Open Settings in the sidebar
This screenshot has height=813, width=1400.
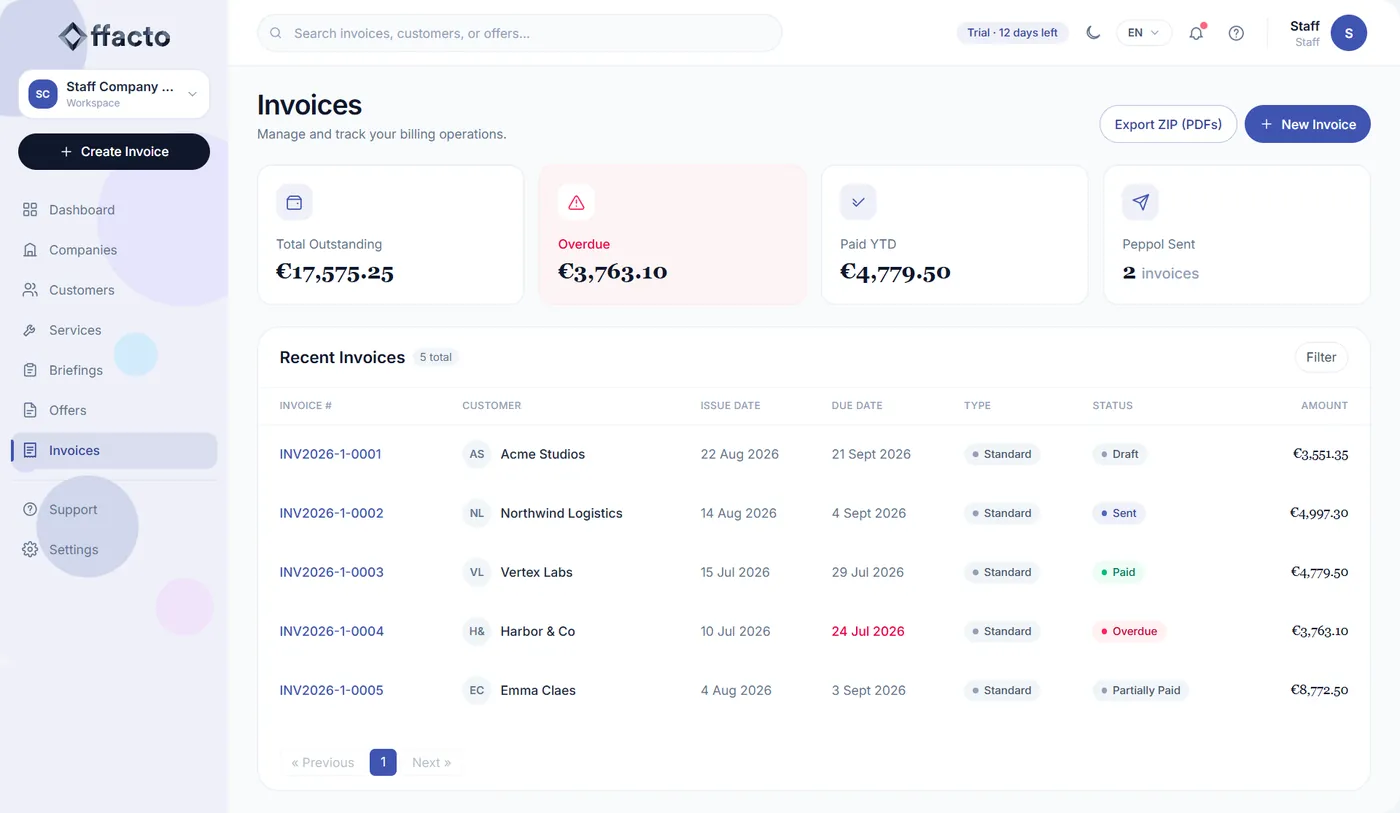pyautogui.click(x=114, y=550)
